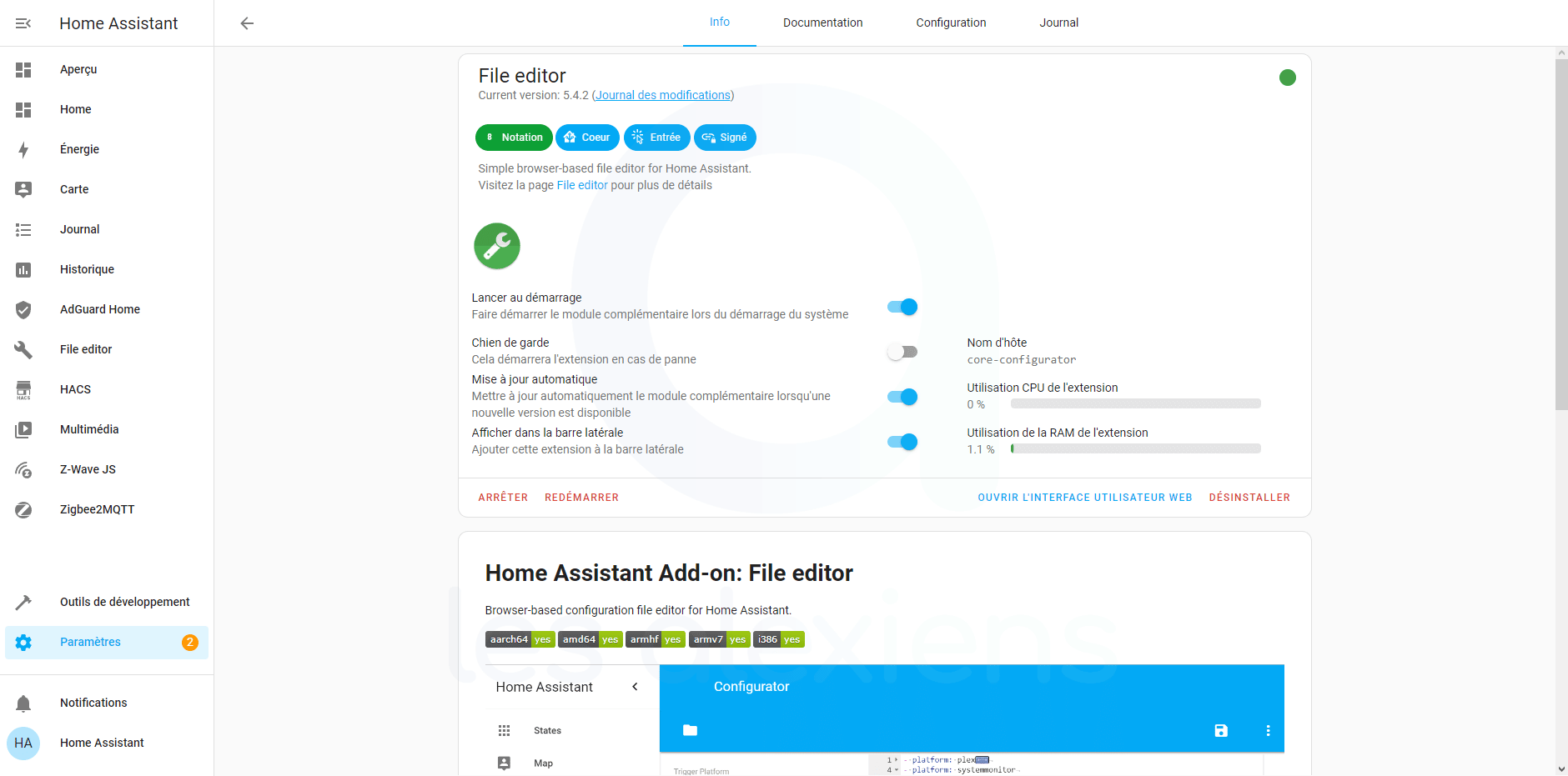
Task: Open the File editor page link
Action: (x=582, y=186)
